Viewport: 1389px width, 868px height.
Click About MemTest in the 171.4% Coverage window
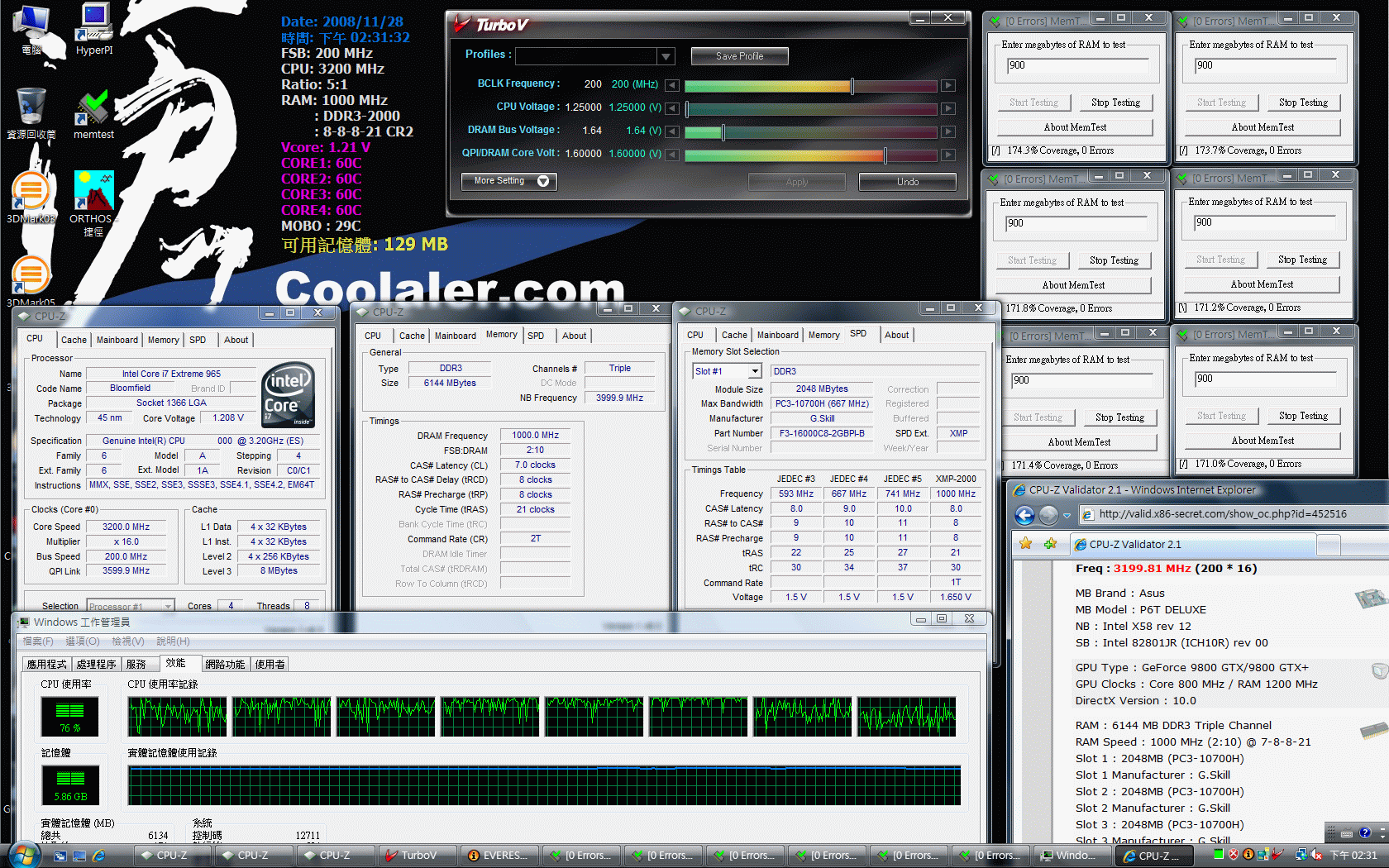[1079, 442]
